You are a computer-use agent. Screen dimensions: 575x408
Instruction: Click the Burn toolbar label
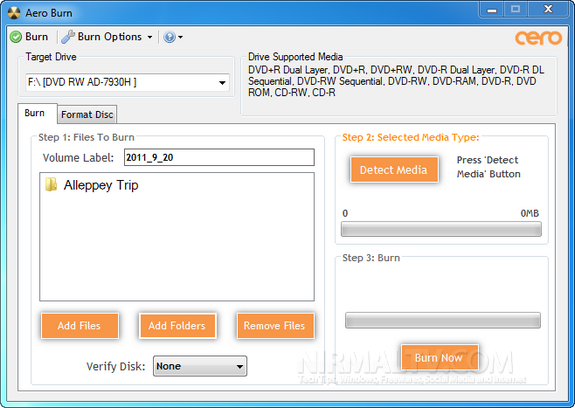[x=37, y=37]
